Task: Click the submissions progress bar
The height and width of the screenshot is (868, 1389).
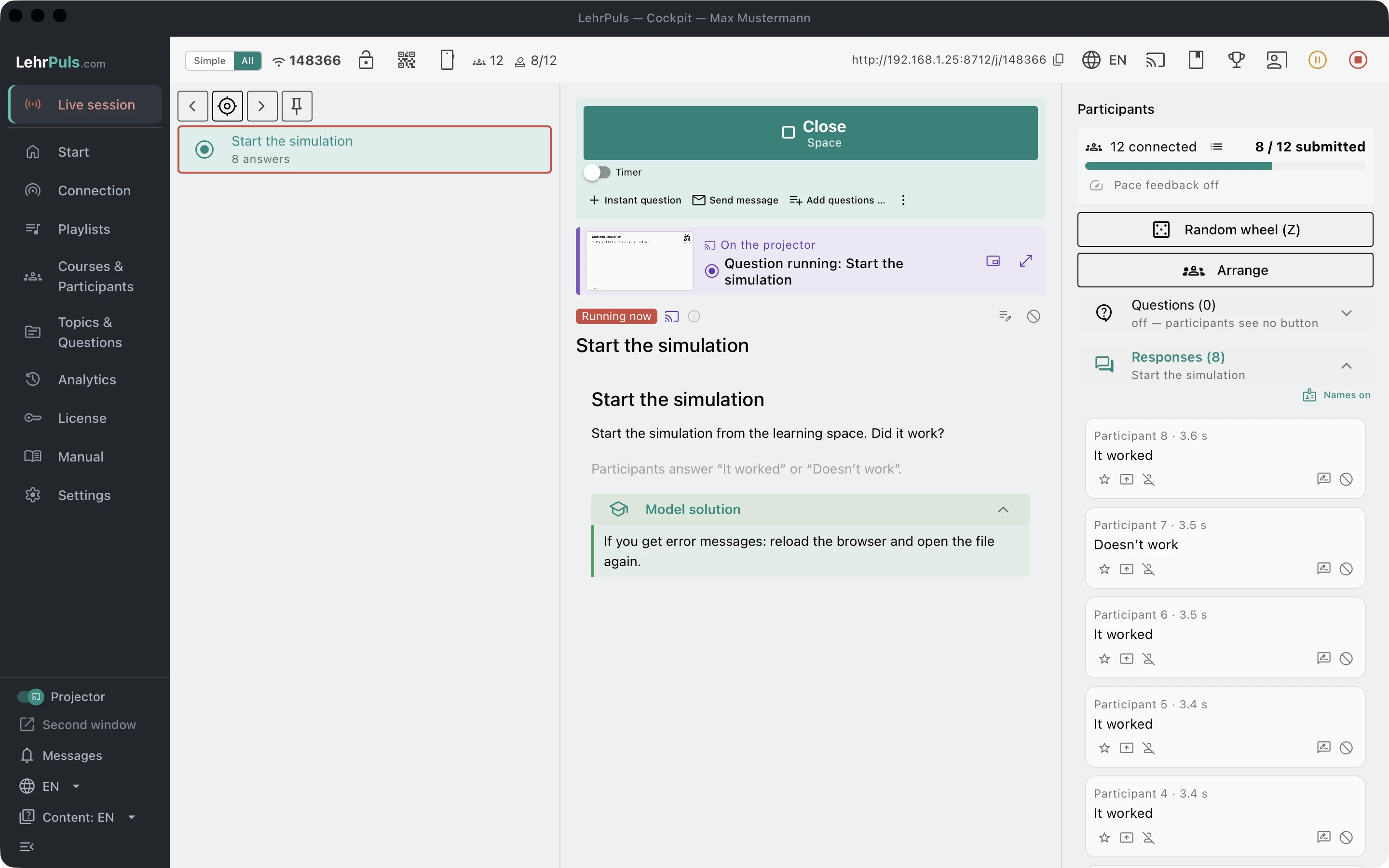Action: [x=1225, y=166]
